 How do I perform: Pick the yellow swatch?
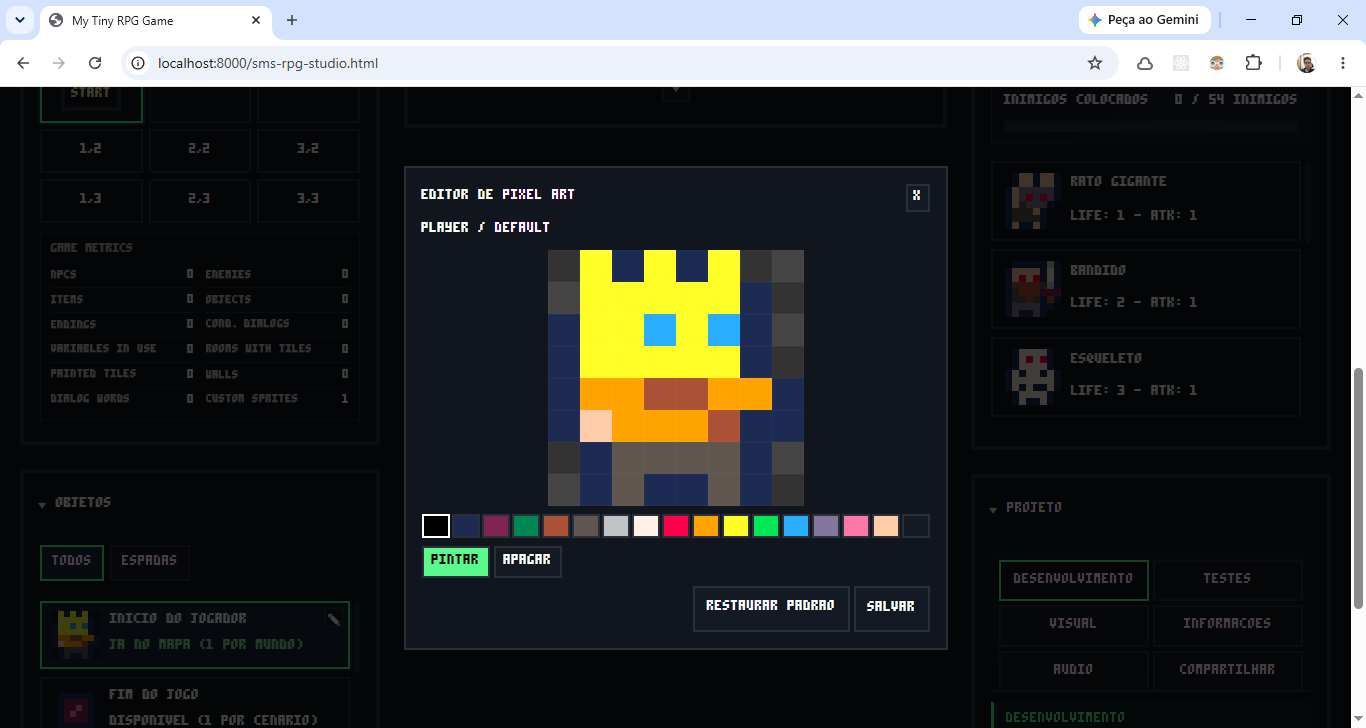click(736, 526)
